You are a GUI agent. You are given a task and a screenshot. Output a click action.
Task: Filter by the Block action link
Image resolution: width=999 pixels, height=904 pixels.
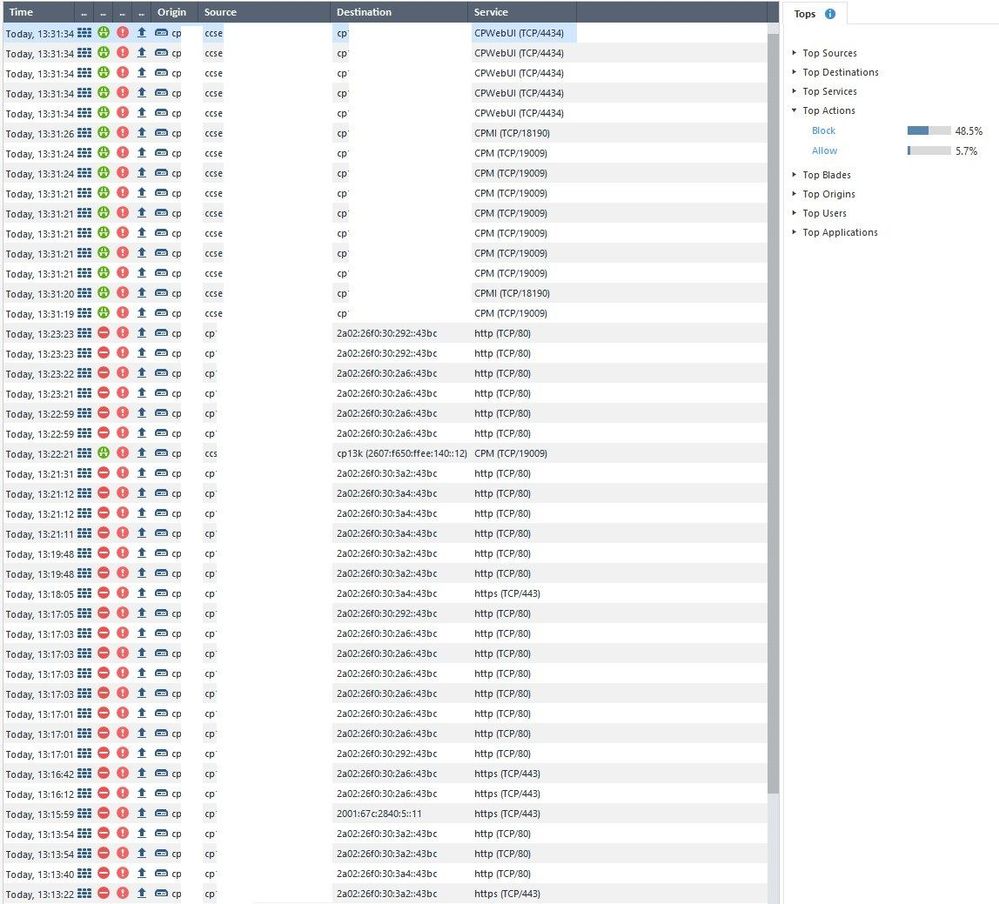click(823, 131)
